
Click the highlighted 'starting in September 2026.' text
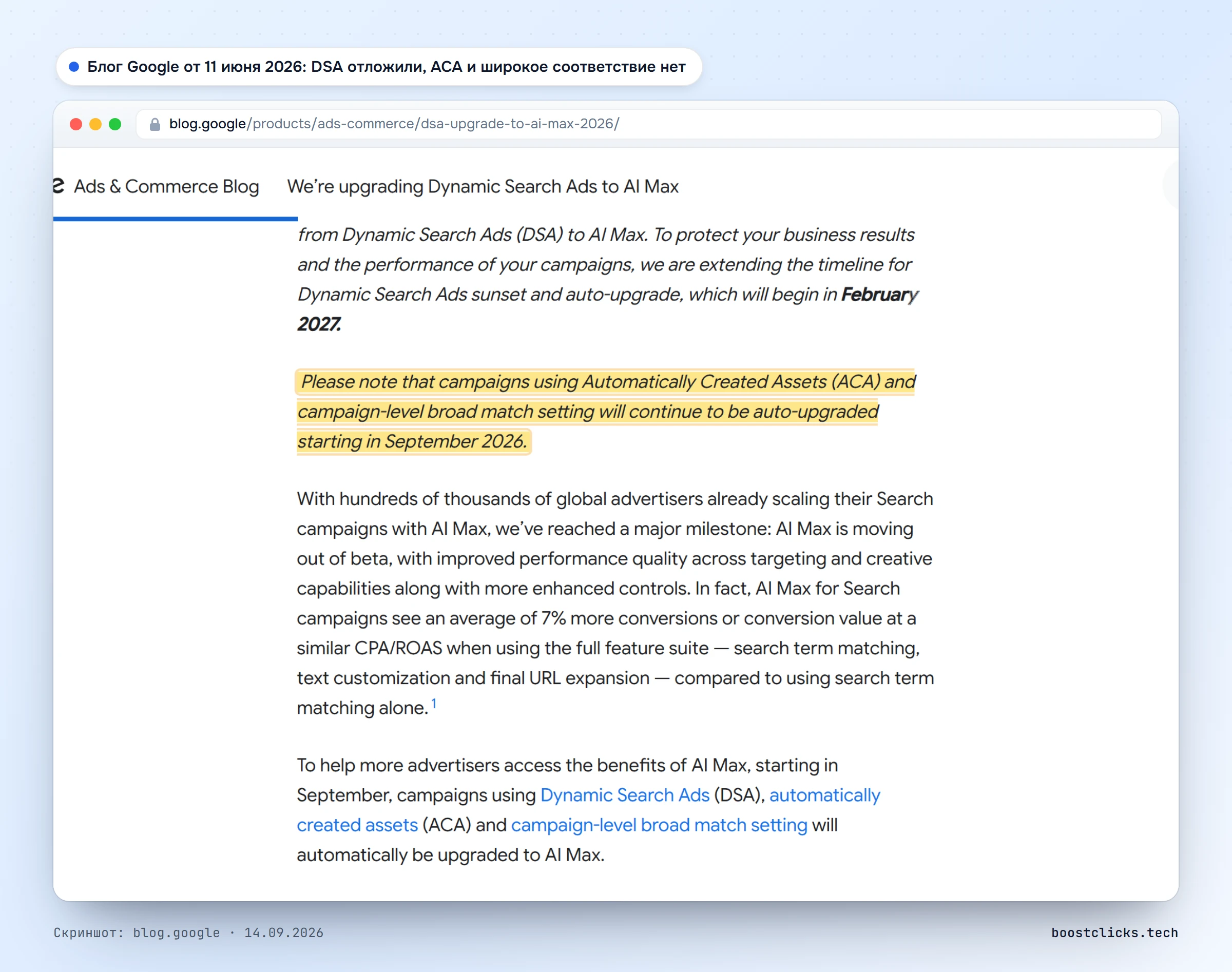[x=412, y=442]
